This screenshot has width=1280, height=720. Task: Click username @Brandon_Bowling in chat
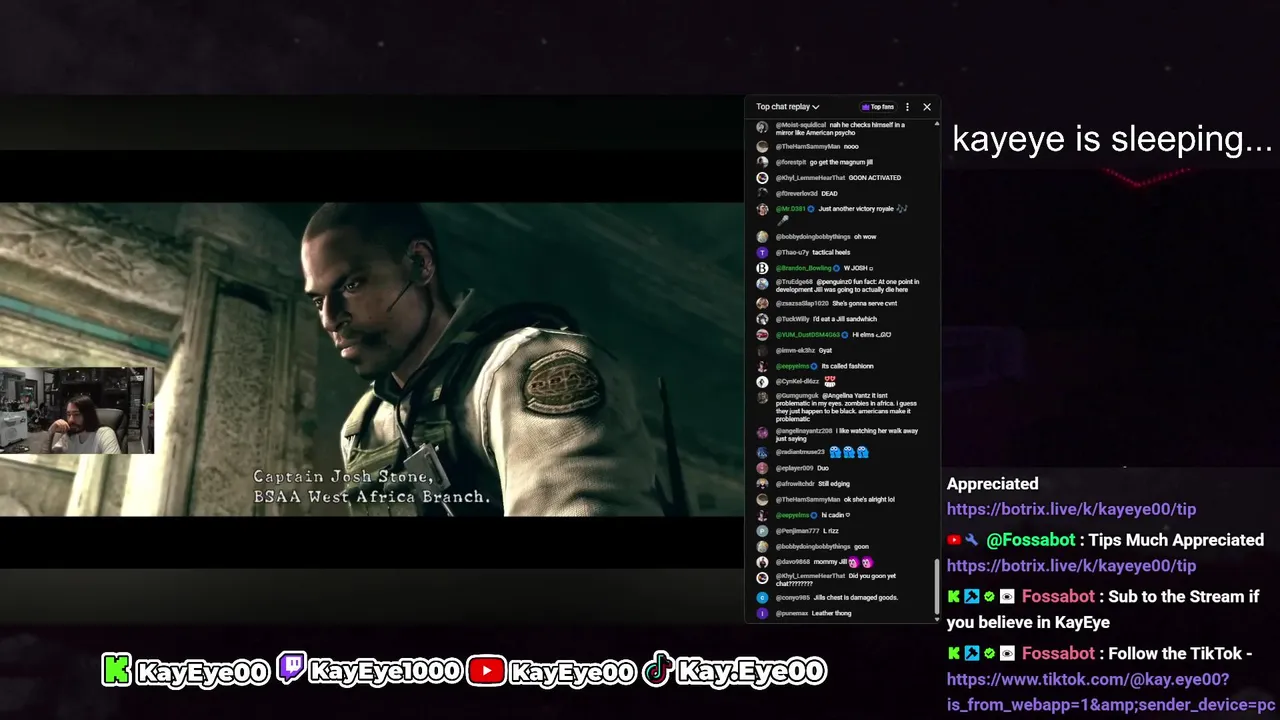coord(803,268)
